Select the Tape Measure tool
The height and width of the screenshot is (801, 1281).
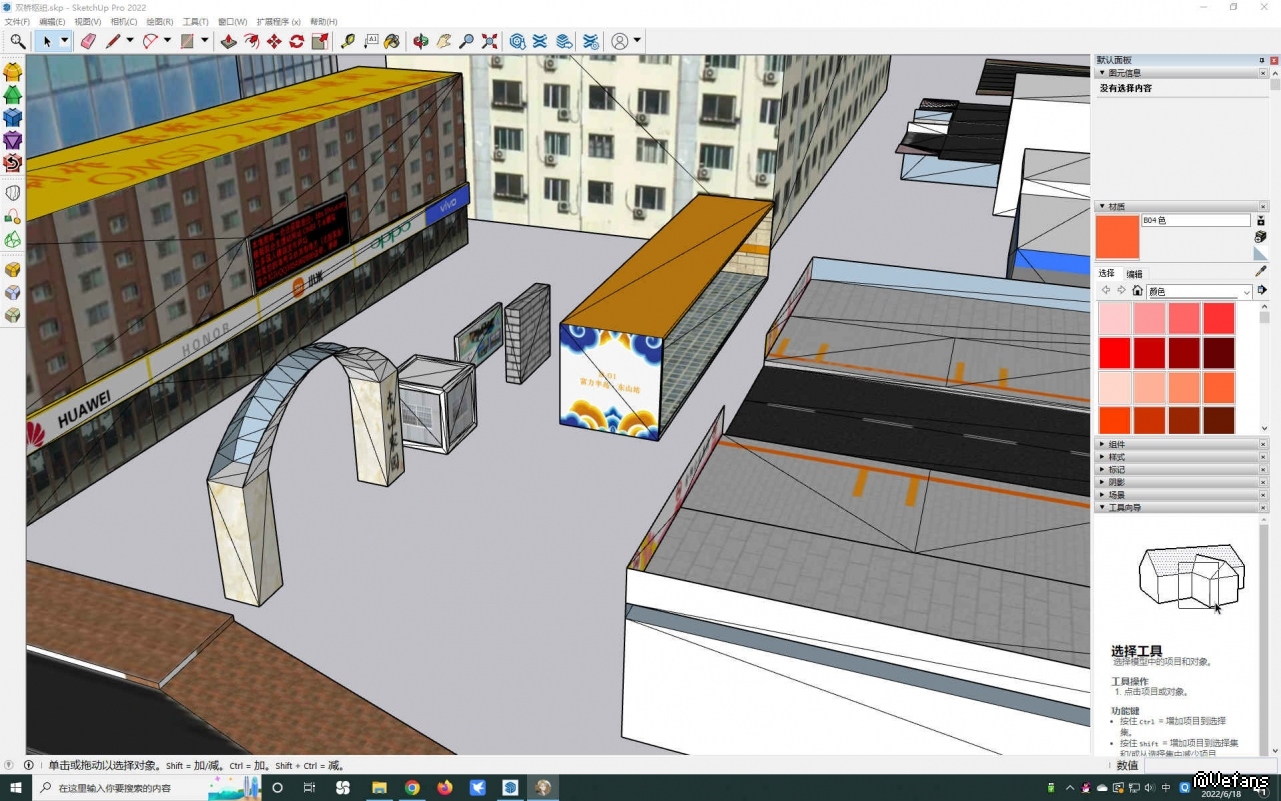347,41
